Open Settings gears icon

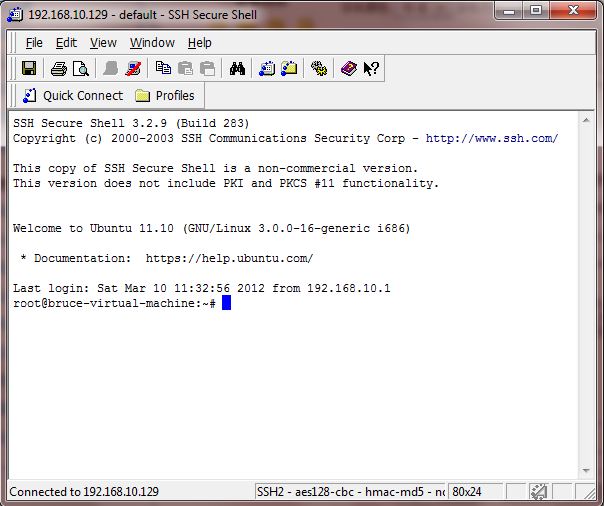[319, 69]
